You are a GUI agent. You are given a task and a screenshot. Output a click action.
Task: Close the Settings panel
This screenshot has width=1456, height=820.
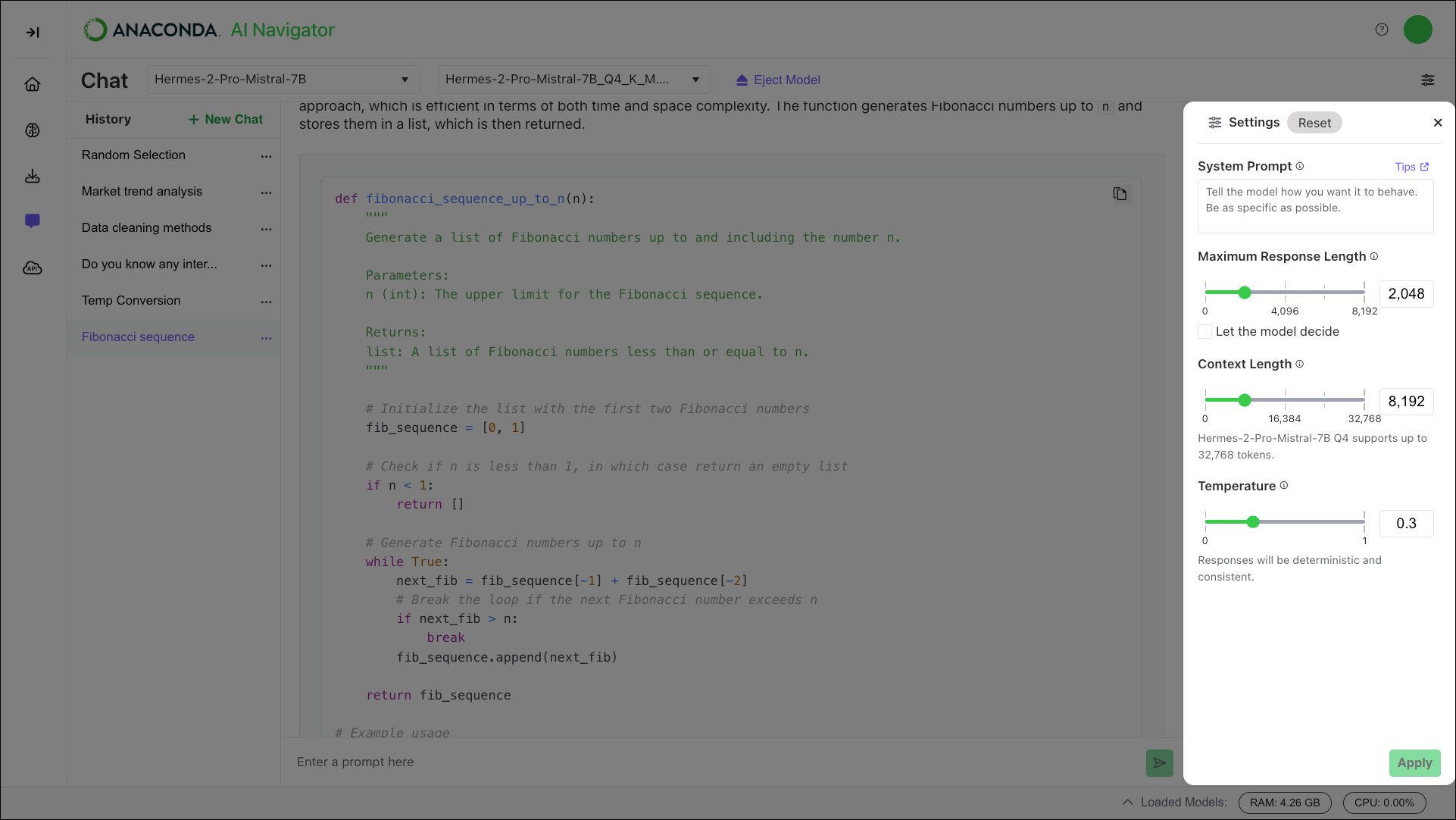[x=1437, y=123]
